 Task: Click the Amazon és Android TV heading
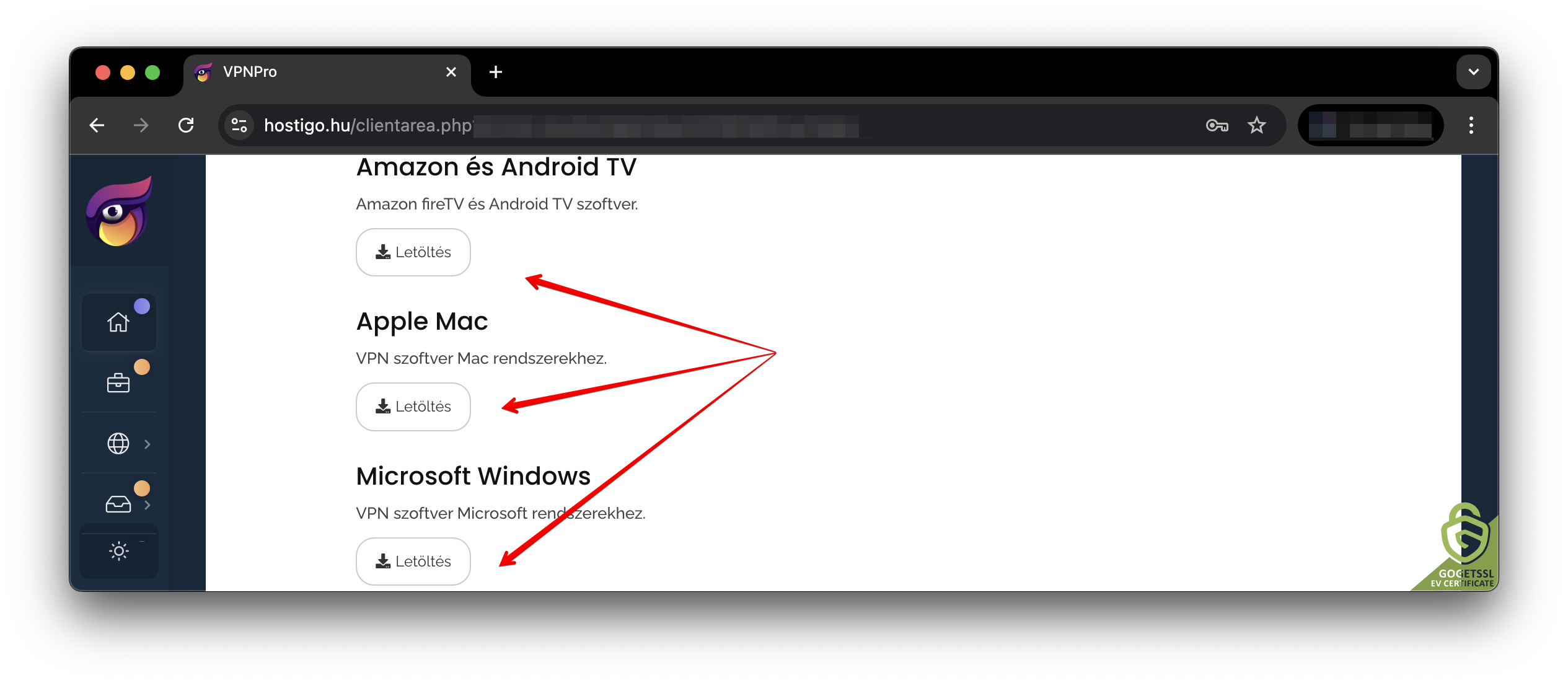[496, 167]
